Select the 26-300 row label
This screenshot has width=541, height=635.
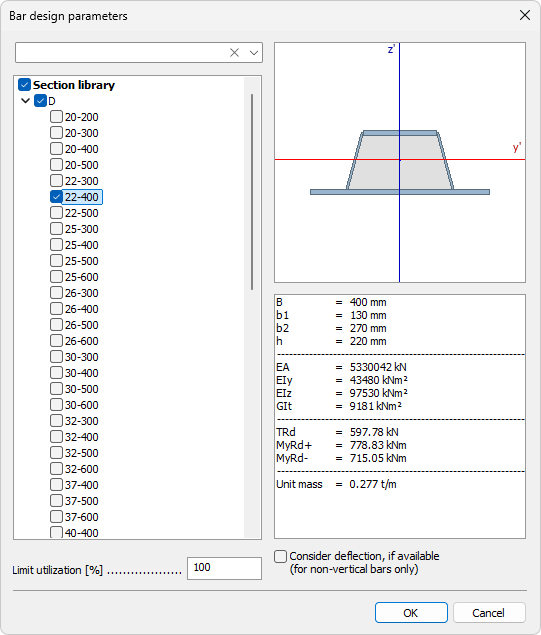(81, 293)
